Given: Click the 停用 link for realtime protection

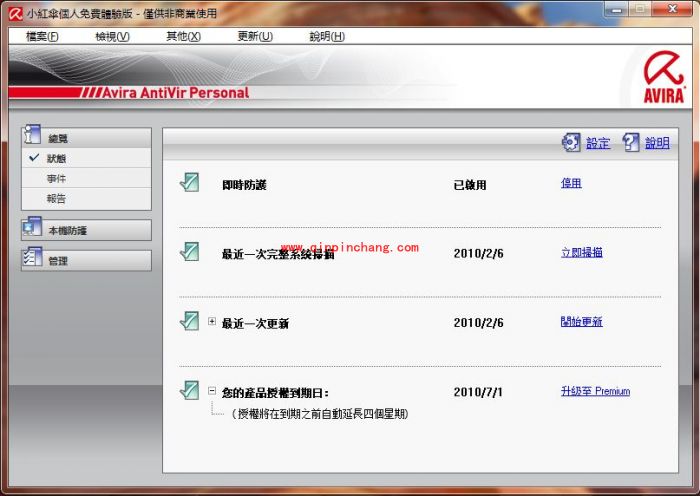Looking at the screenshot, I should point(571,183).
